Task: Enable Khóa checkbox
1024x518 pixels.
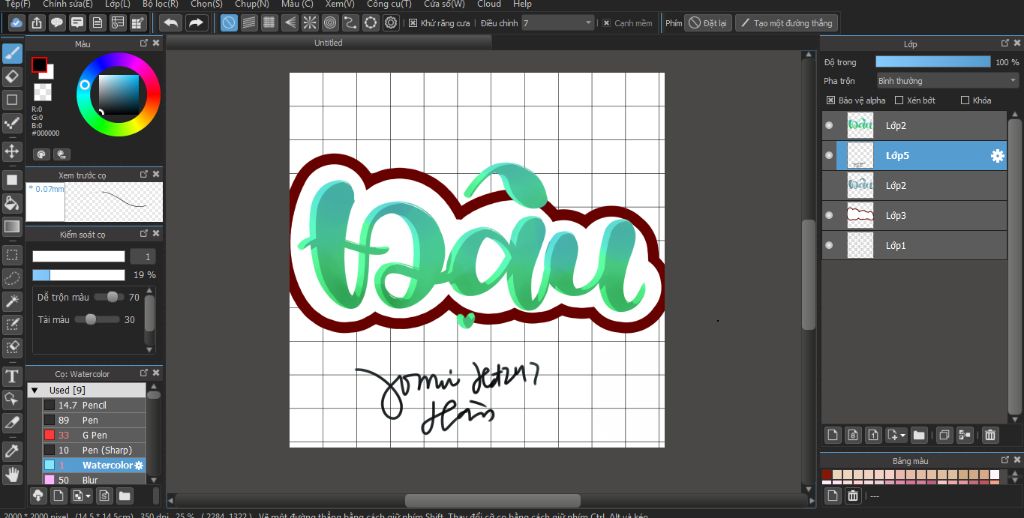Action: coord(965,101)
